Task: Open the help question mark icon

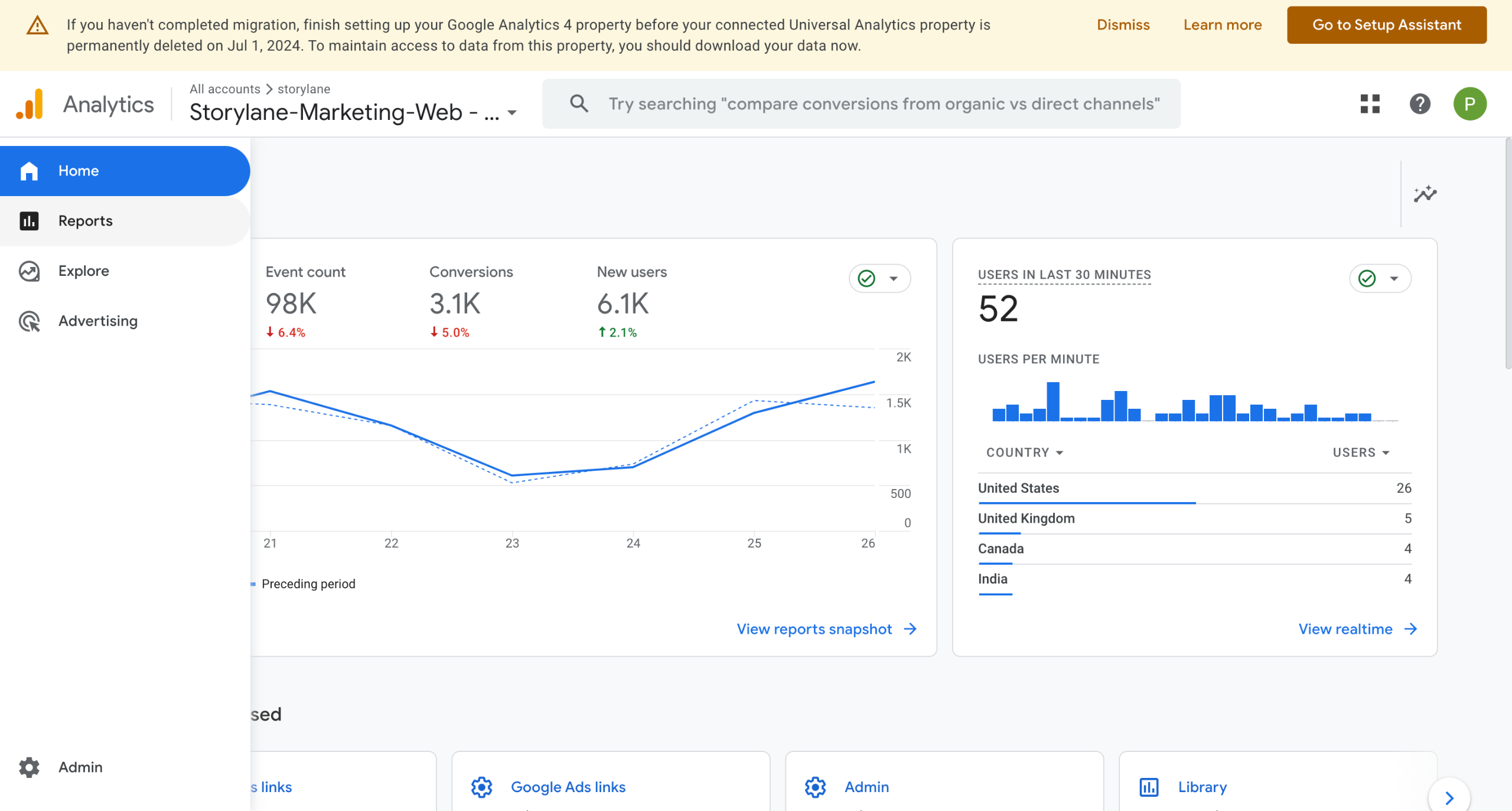Action: (x=1420, y=104)
